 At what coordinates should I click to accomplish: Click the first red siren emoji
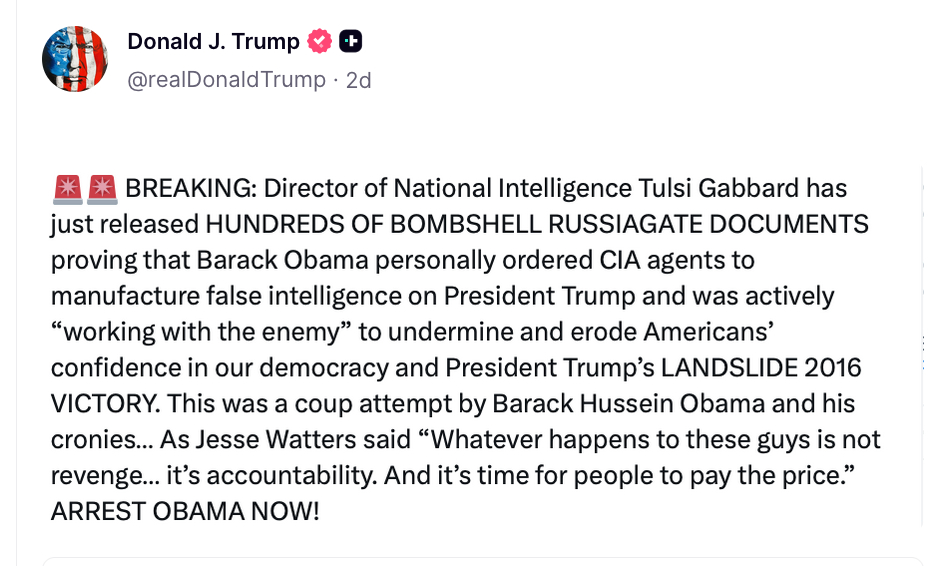(66, 188)
